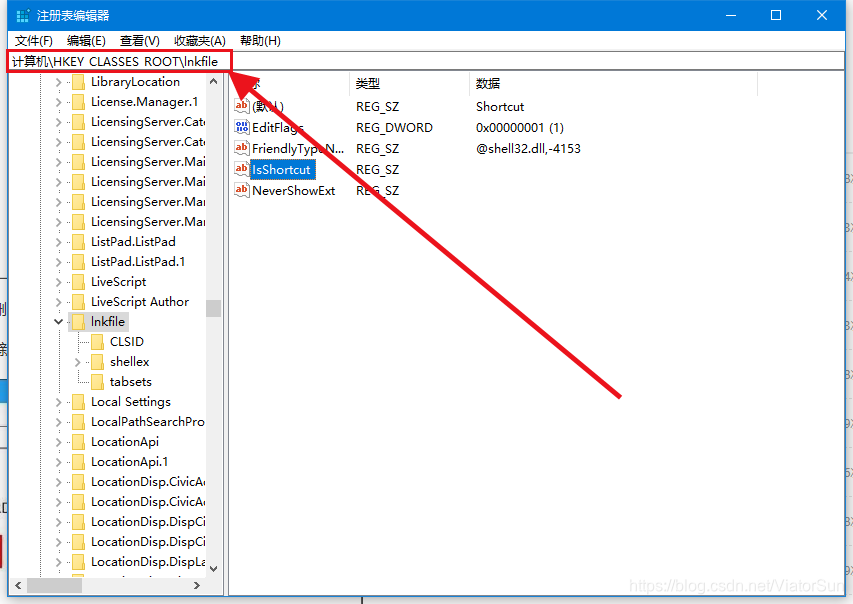
Task: Minimize the Registry Editor window
Action: tap(731, 15)
